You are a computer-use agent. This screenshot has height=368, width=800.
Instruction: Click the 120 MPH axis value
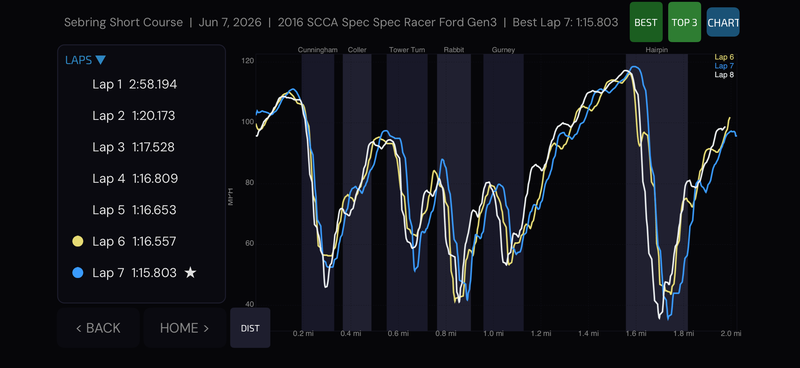point(248,61)
